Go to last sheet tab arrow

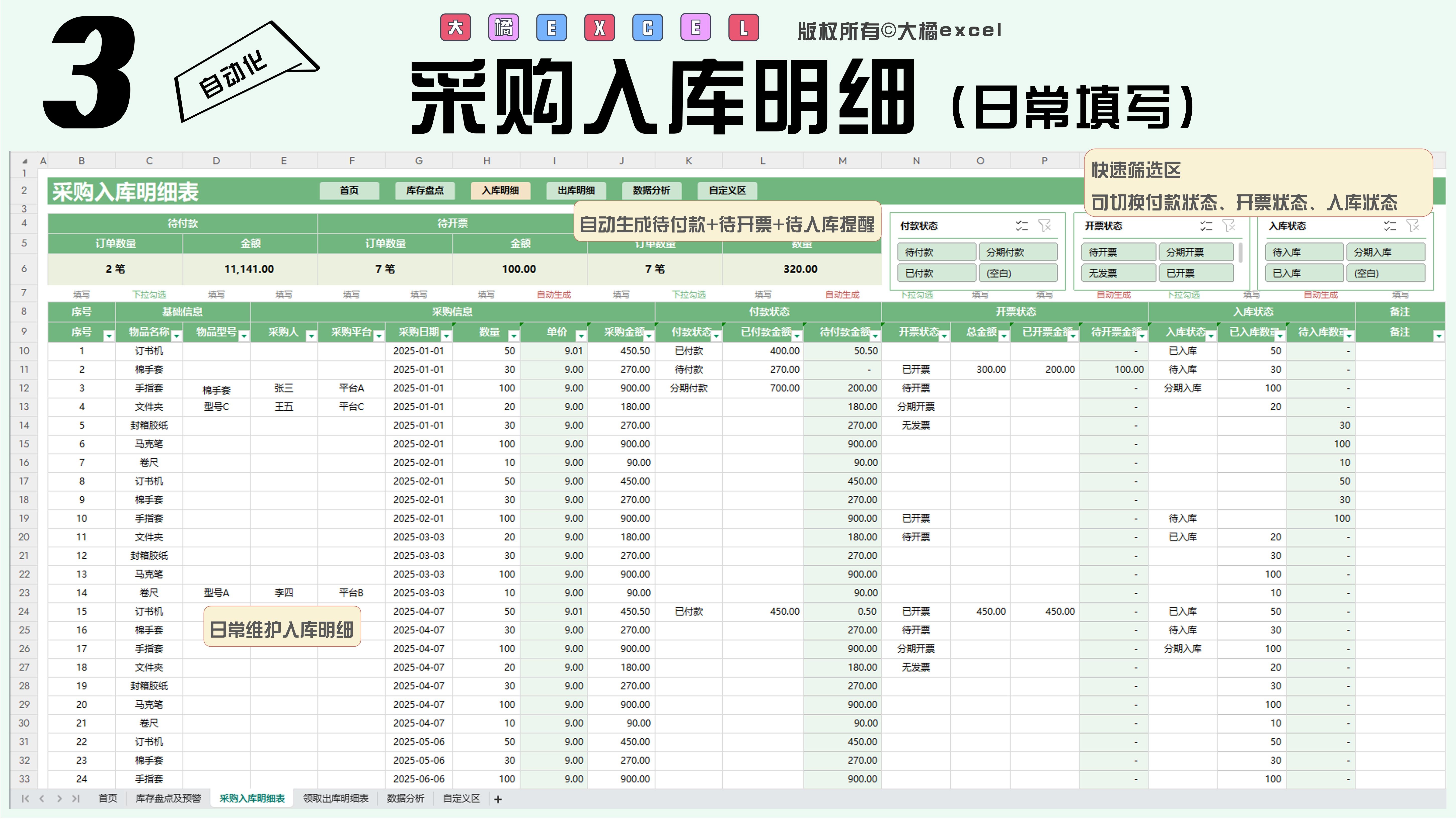(x=76, y=799)
